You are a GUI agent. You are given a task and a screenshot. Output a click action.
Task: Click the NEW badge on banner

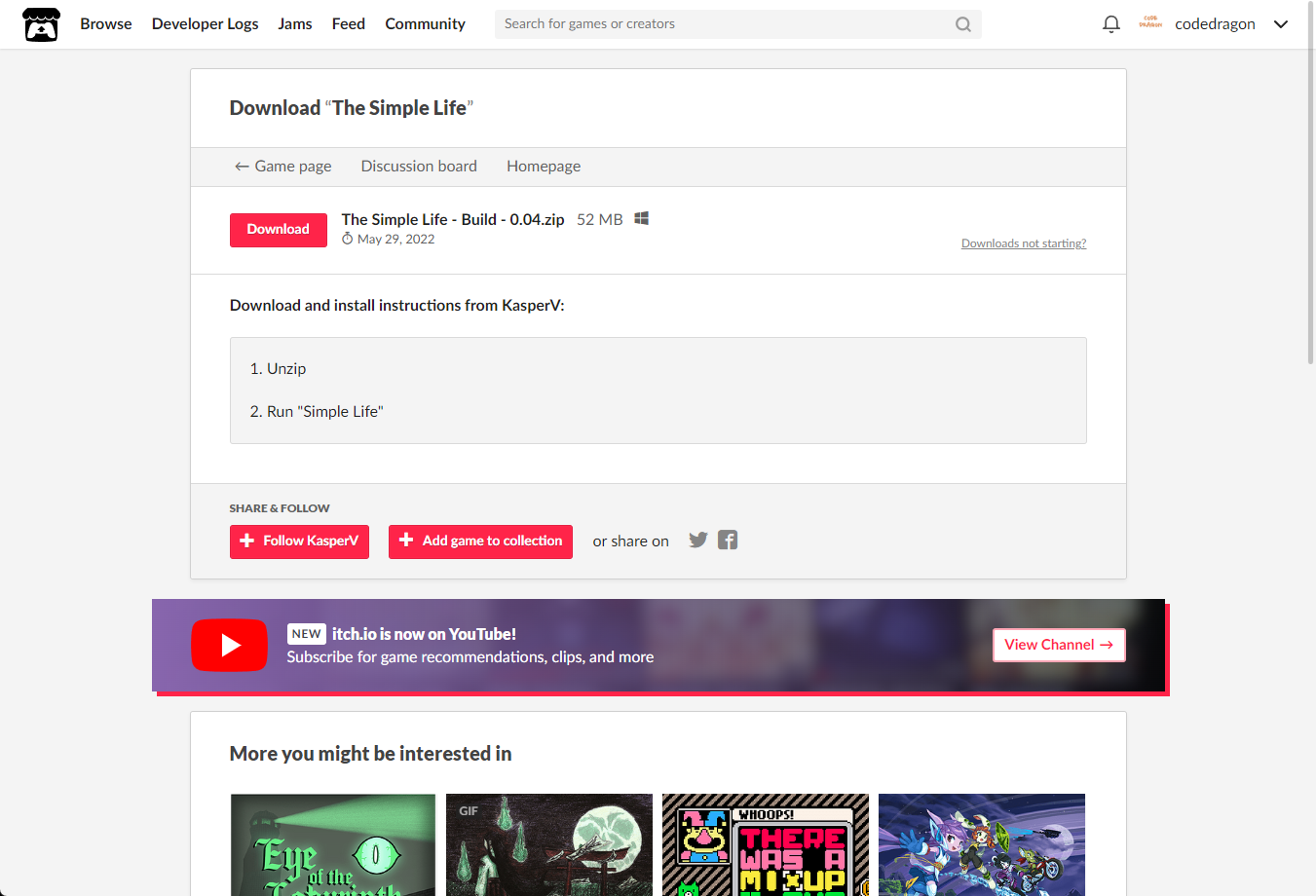click(306, 634)
